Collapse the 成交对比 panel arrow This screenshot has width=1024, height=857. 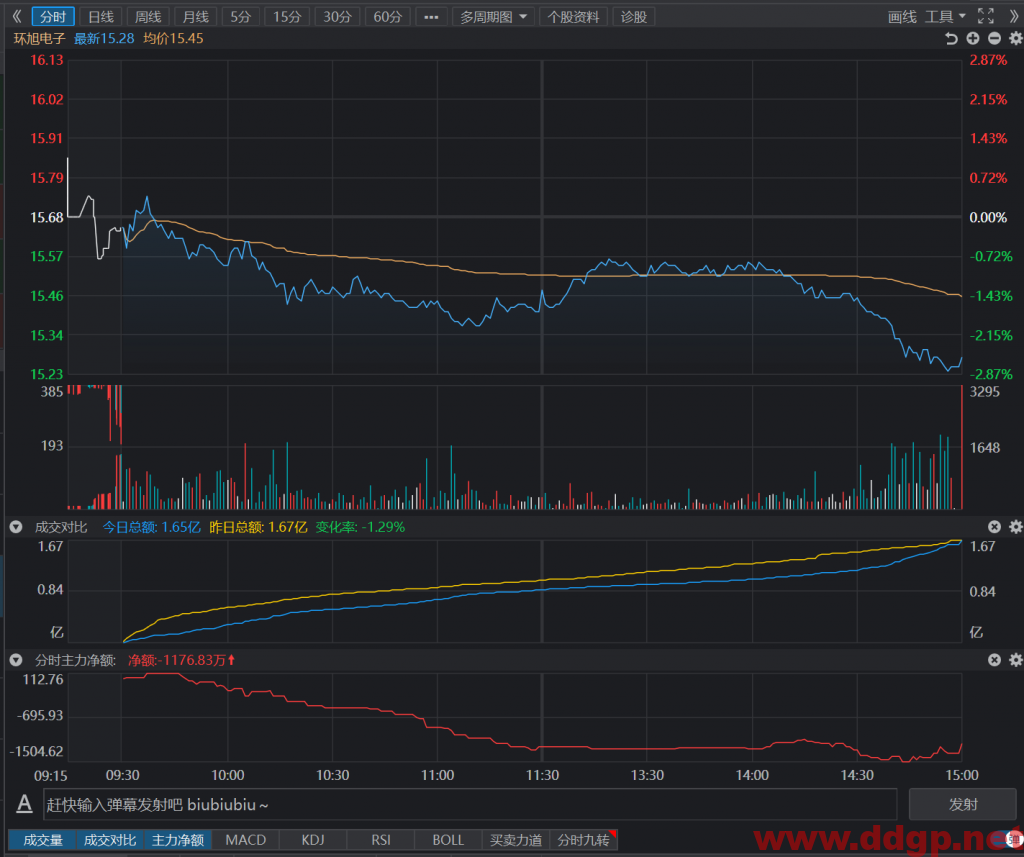(16, 526)
